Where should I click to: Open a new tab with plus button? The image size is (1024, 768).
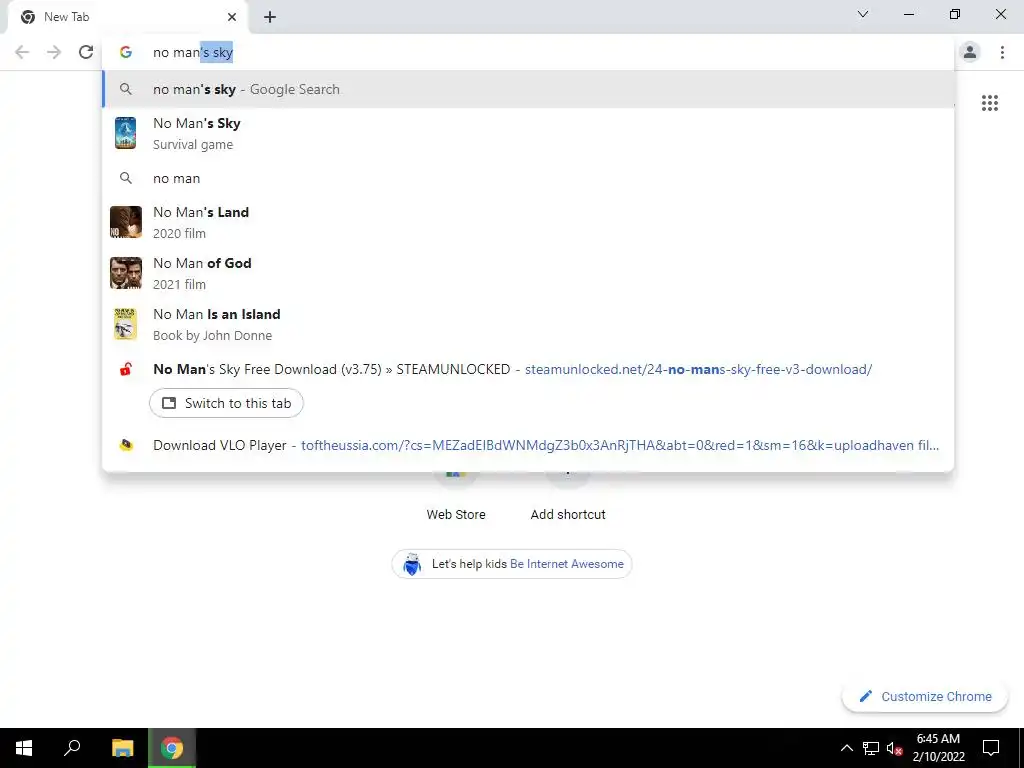(270, 17)
